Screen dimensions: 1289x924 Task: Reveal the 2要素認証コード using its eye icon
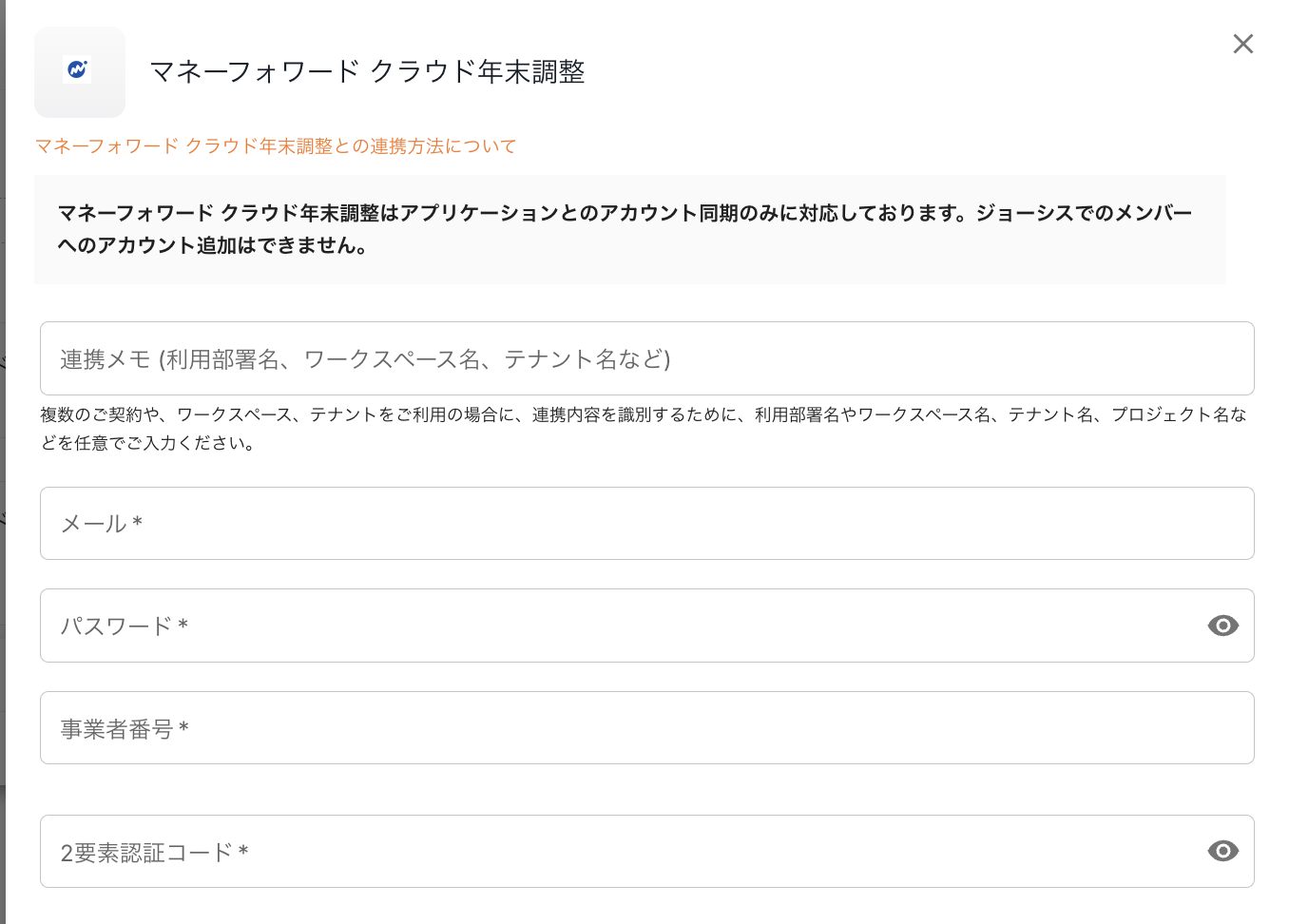(1222, 851)
